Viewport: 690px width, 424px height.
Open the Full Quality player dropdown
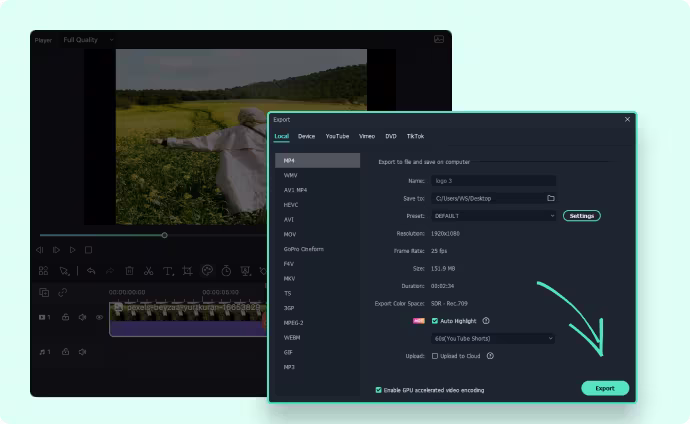(x=88, y=40)
